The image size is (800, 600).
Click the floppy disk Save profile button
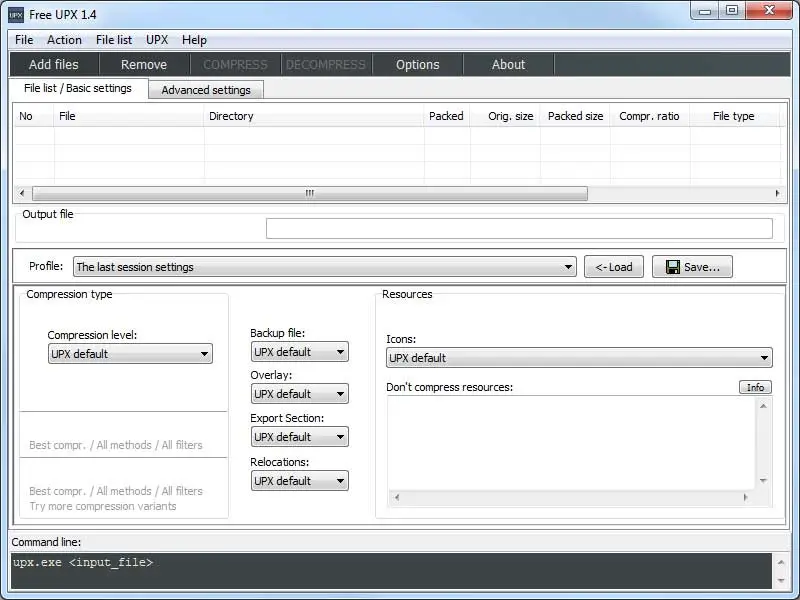[692, 267]
